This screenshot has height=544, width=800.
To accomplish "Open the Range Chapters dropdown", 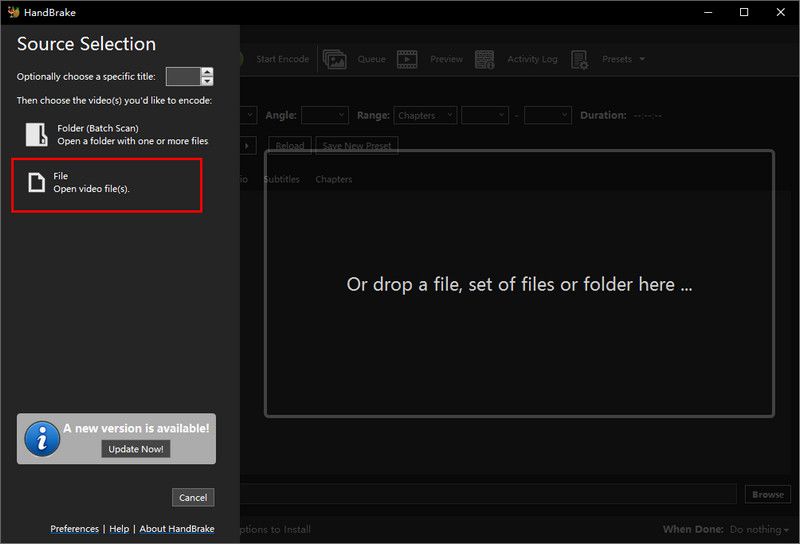I will coord(425,116).
